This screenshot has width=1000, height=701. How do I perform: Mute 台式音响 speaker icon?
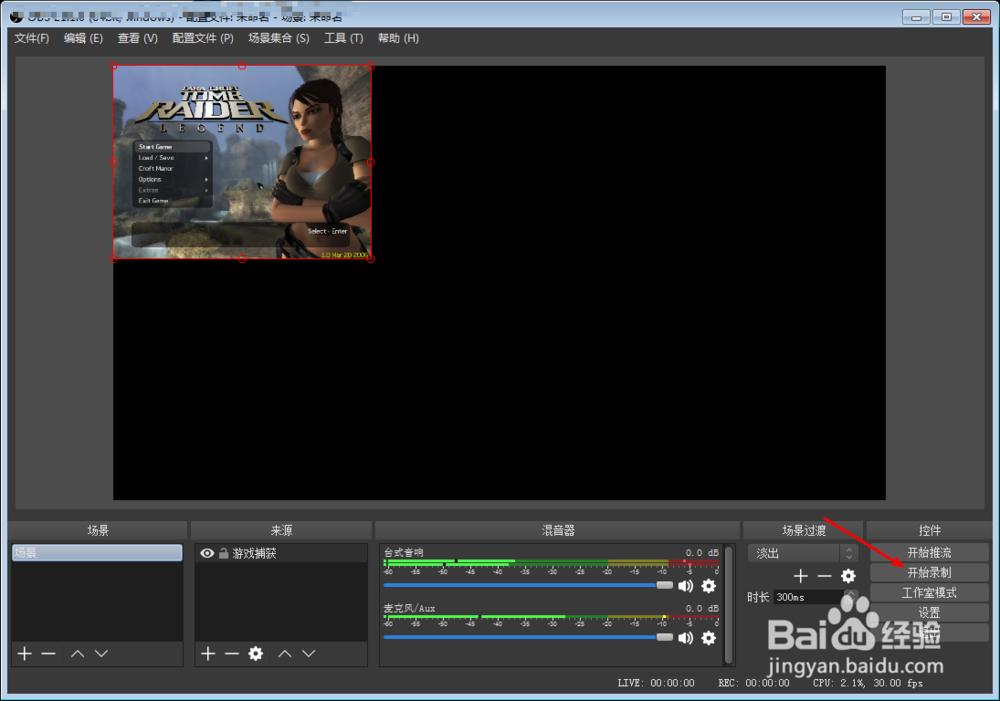click(686, 586)
